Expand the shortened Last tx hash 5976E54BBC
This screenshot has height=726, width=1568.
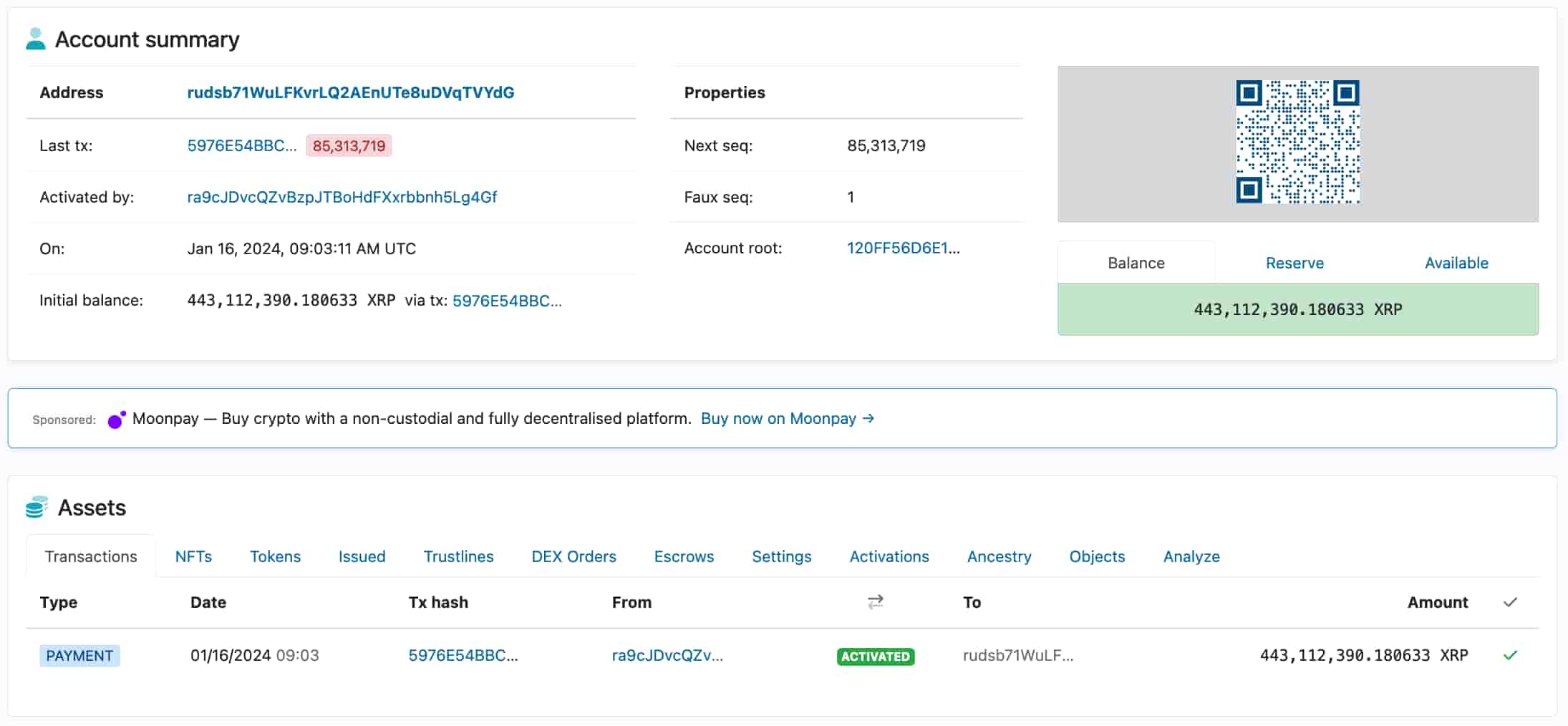242,145
